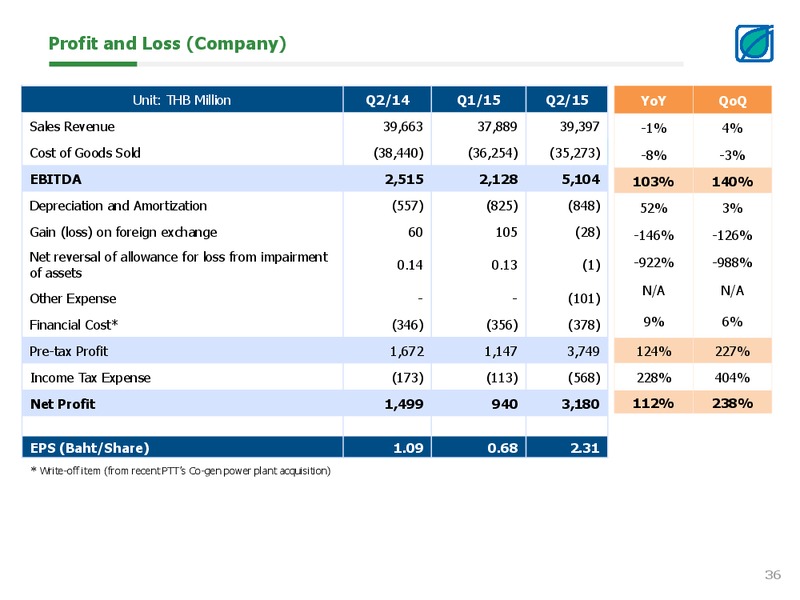Viewport: 800px width, 600px height.
Task: Select the 'Cost of Goods Sold' label
Action: pyautogui.click(x=85, y=153)
